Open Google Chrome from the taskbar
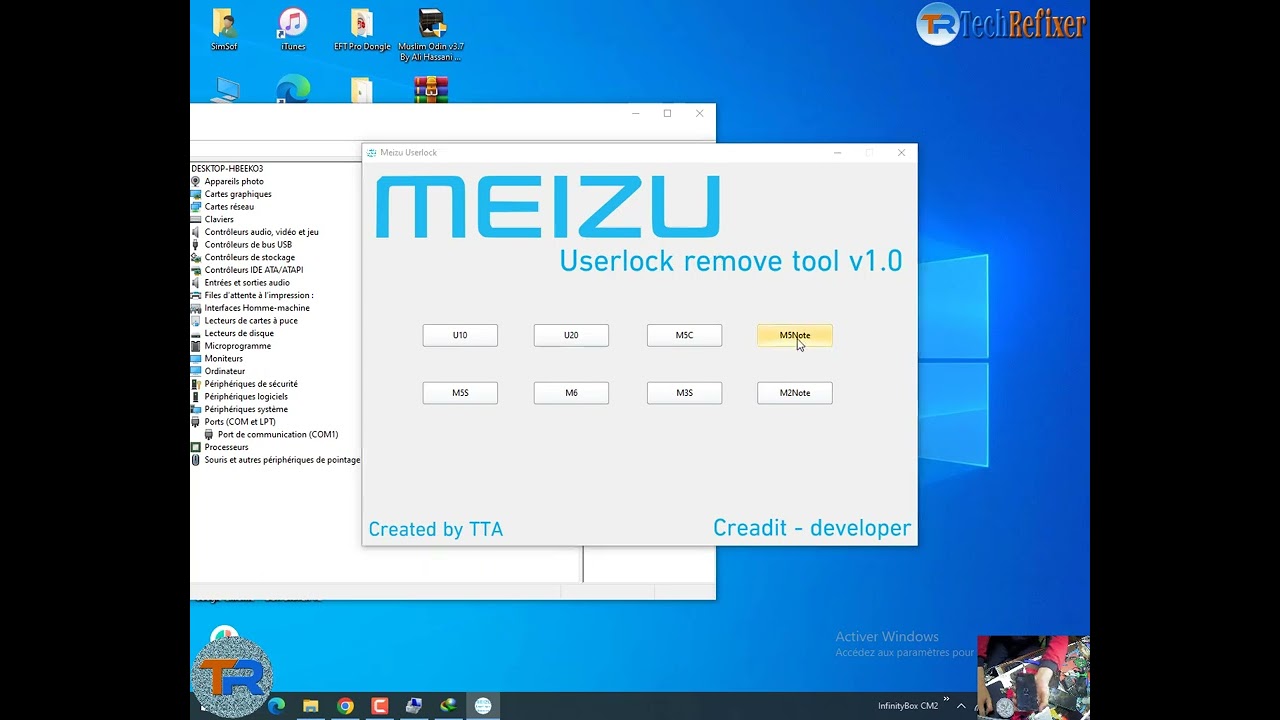Viewport: 1280px width, 720px height. 345,706
